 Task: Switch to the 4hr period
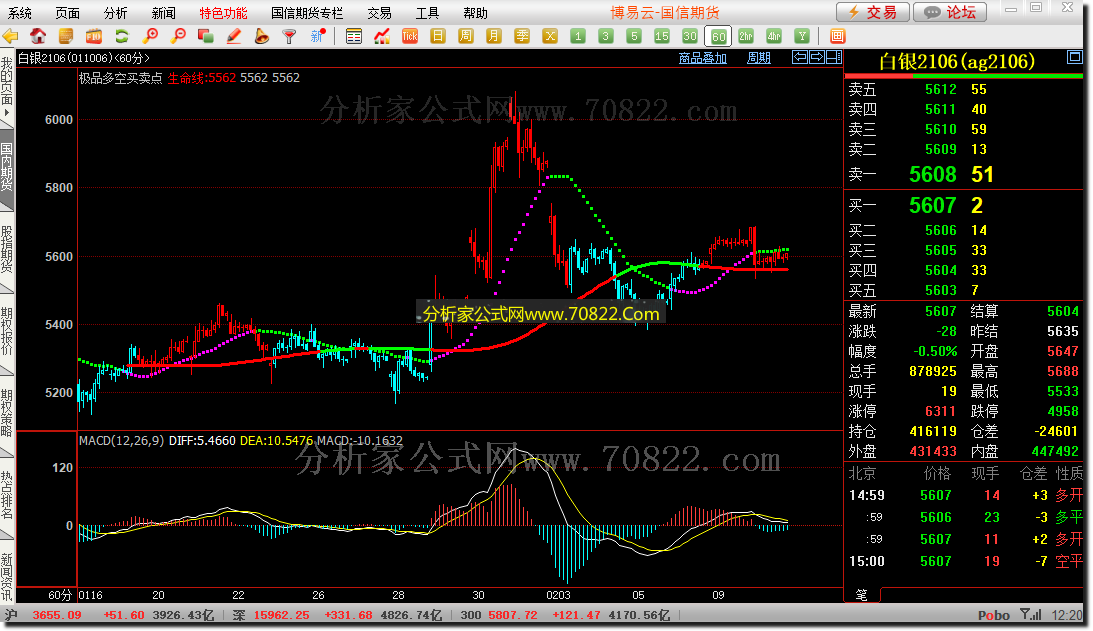774,36
